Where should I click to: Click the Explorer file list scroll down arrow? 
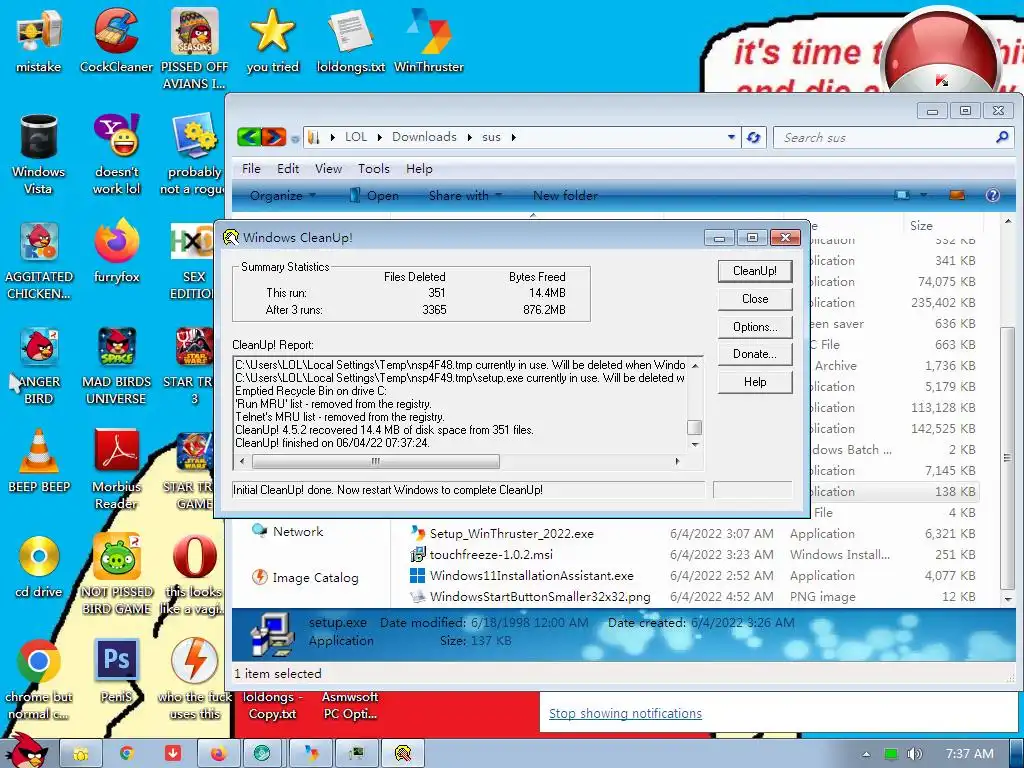coord(1008,598)
